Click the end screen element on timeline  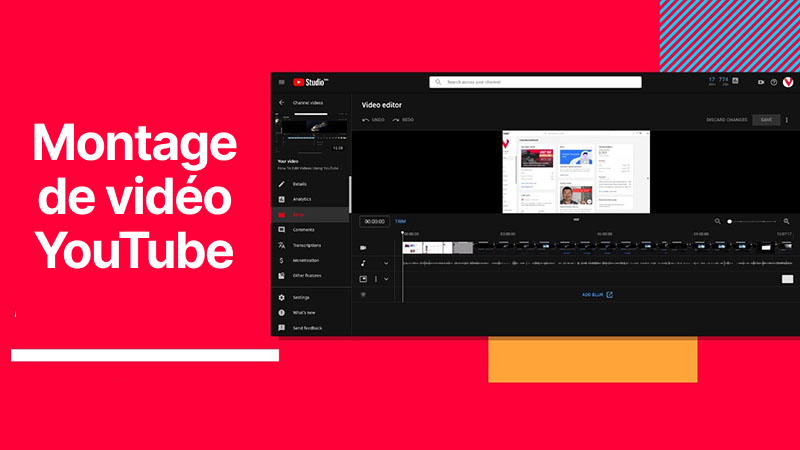(x=787, y=279)
